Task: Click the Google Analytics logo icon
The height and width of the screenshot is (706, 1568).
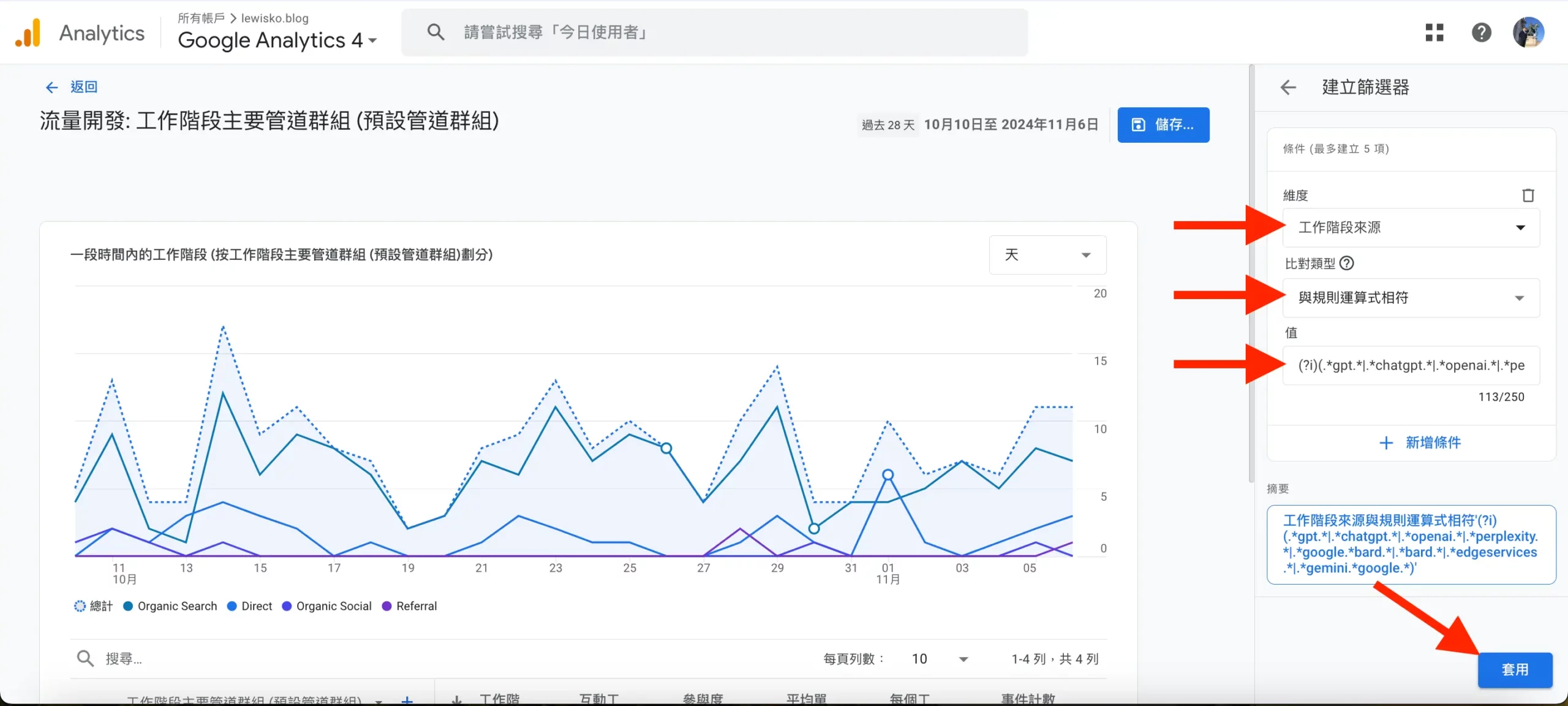Action: (x=28, y=32)
